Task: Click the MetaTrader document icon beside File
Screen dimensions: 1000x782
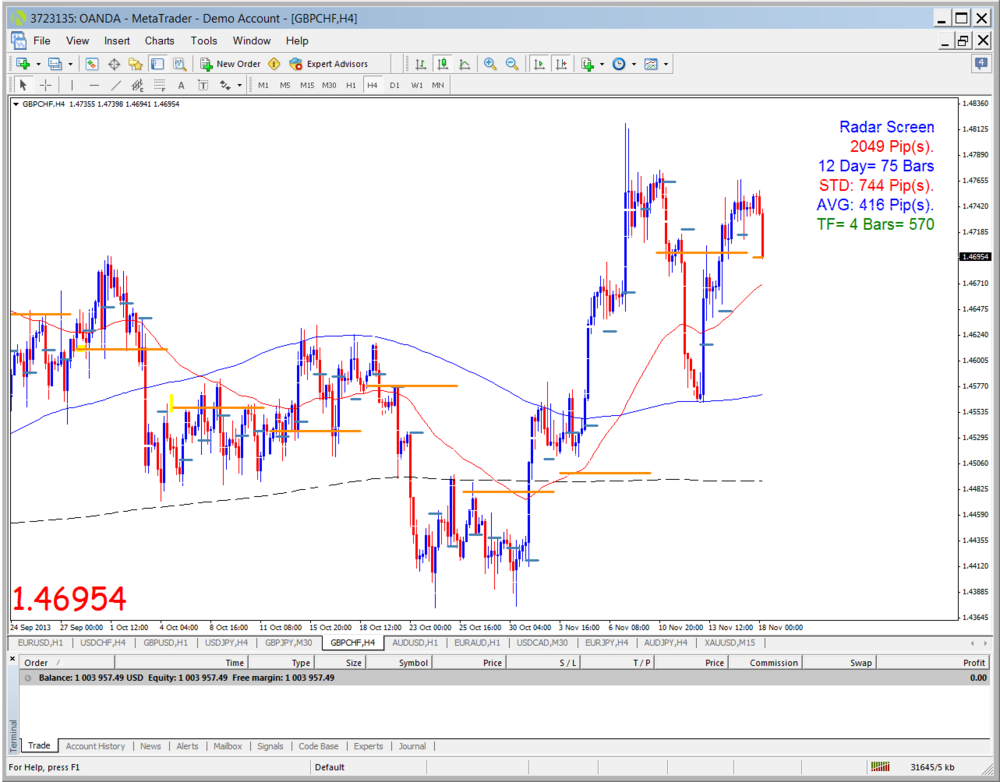Action: (18, 41)
